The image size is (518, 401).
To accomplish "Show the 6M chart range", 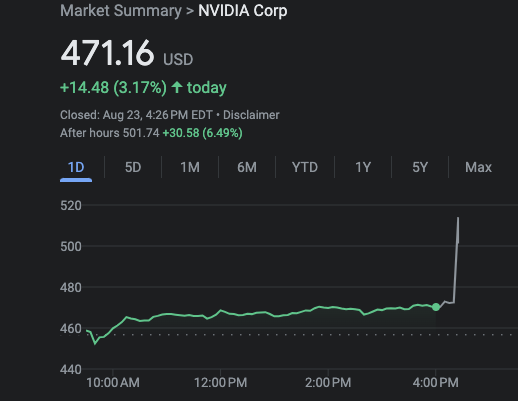I will (x=247, y=167).
